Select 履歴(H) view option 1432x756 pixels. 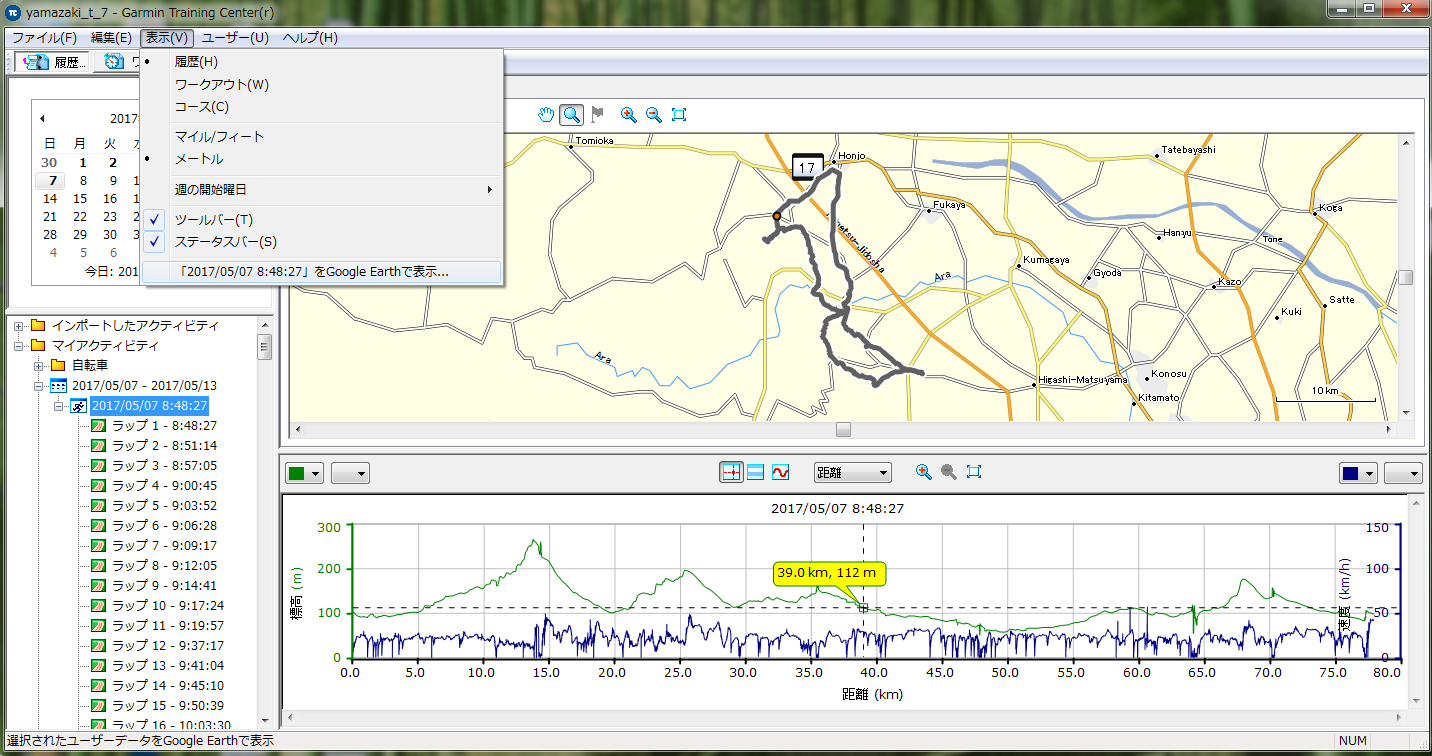[321, 62]
